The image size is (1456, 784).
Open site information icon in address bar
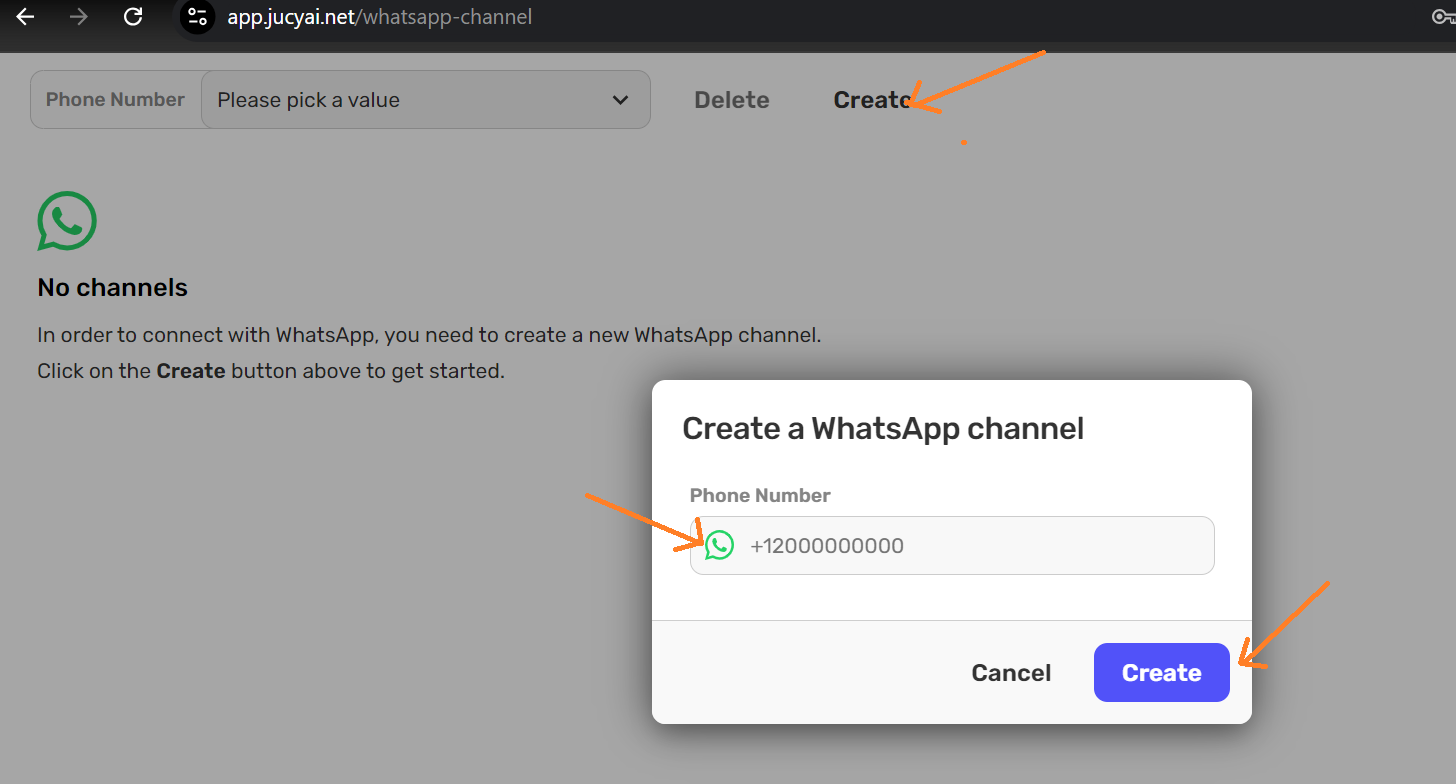(x=197, y=17)
